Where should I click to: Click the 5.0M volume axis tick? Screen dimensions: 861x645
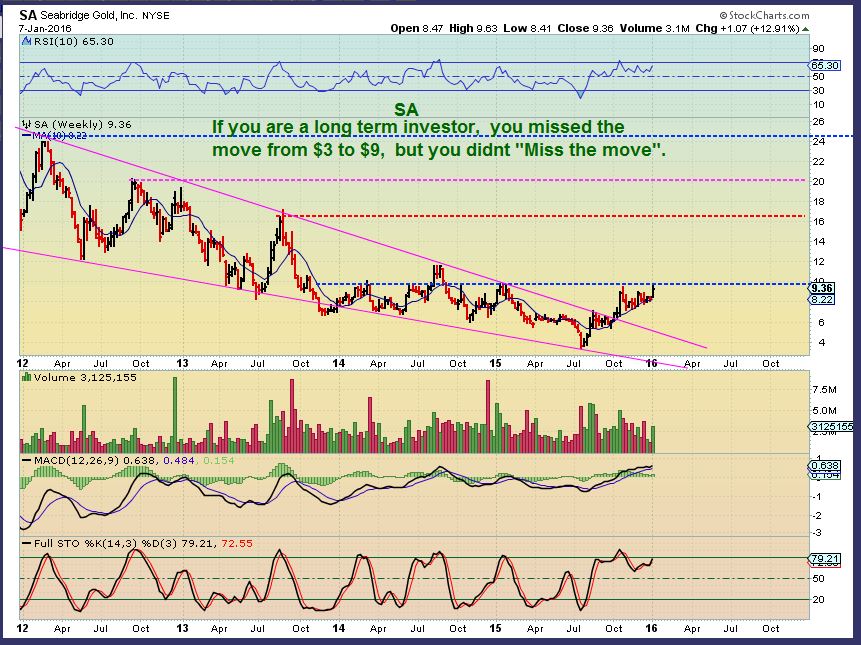pos(825,410)
